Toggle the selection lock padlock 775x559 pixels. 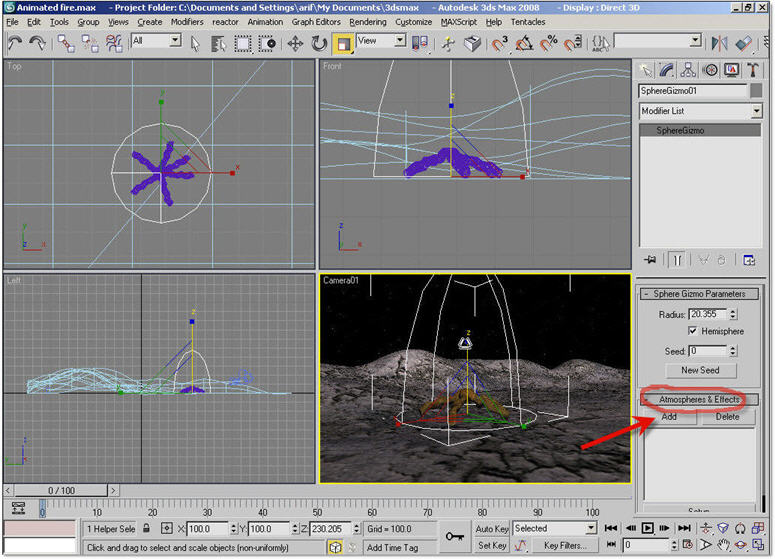pyautogui.click(x=146, y=528)
